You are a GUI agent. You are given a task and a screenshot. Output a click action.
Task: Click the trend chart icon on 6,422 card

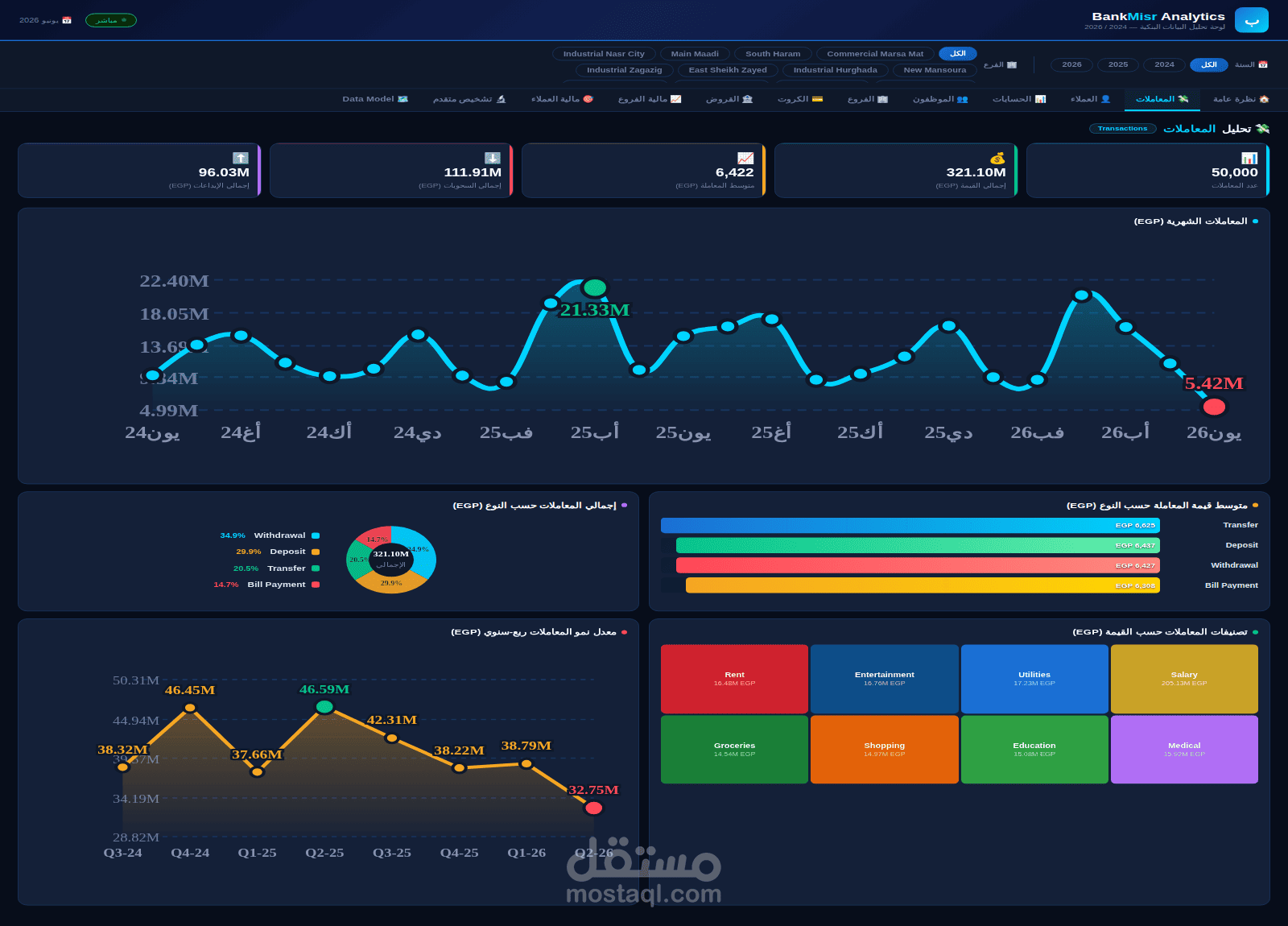point(745,158)
